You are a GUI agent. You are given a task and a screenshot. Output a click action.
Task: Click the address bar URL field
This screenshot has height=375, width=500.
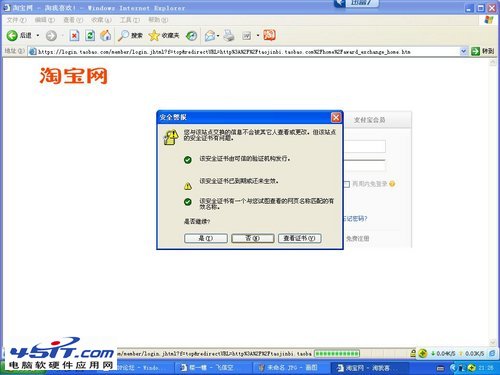[245, 52]
